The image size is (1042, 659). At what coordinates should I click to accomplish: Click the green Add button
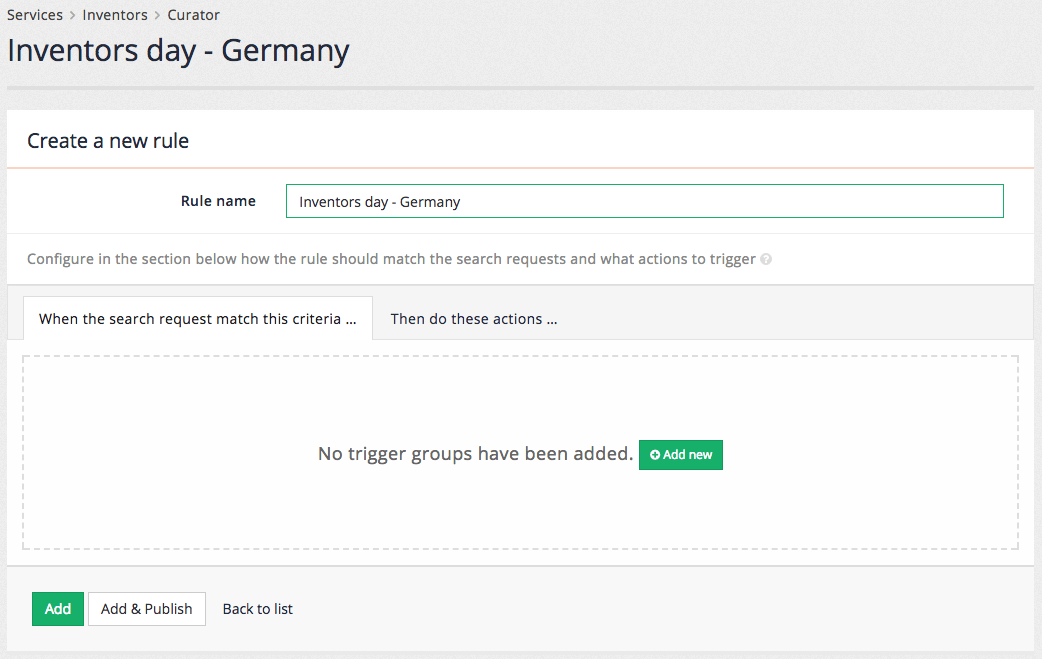pos(57,608)
